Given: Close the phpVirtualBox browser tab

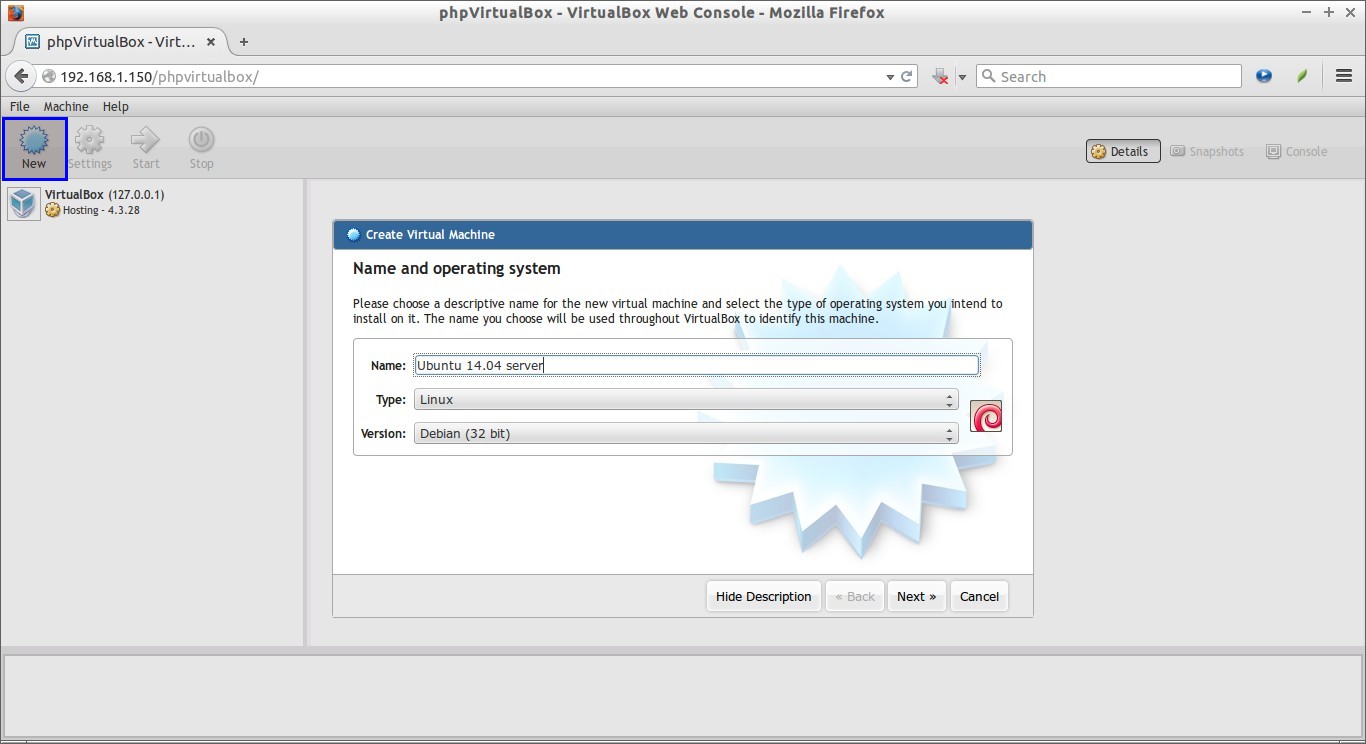Looking at the screenshot, I should (x=211, y=42).
